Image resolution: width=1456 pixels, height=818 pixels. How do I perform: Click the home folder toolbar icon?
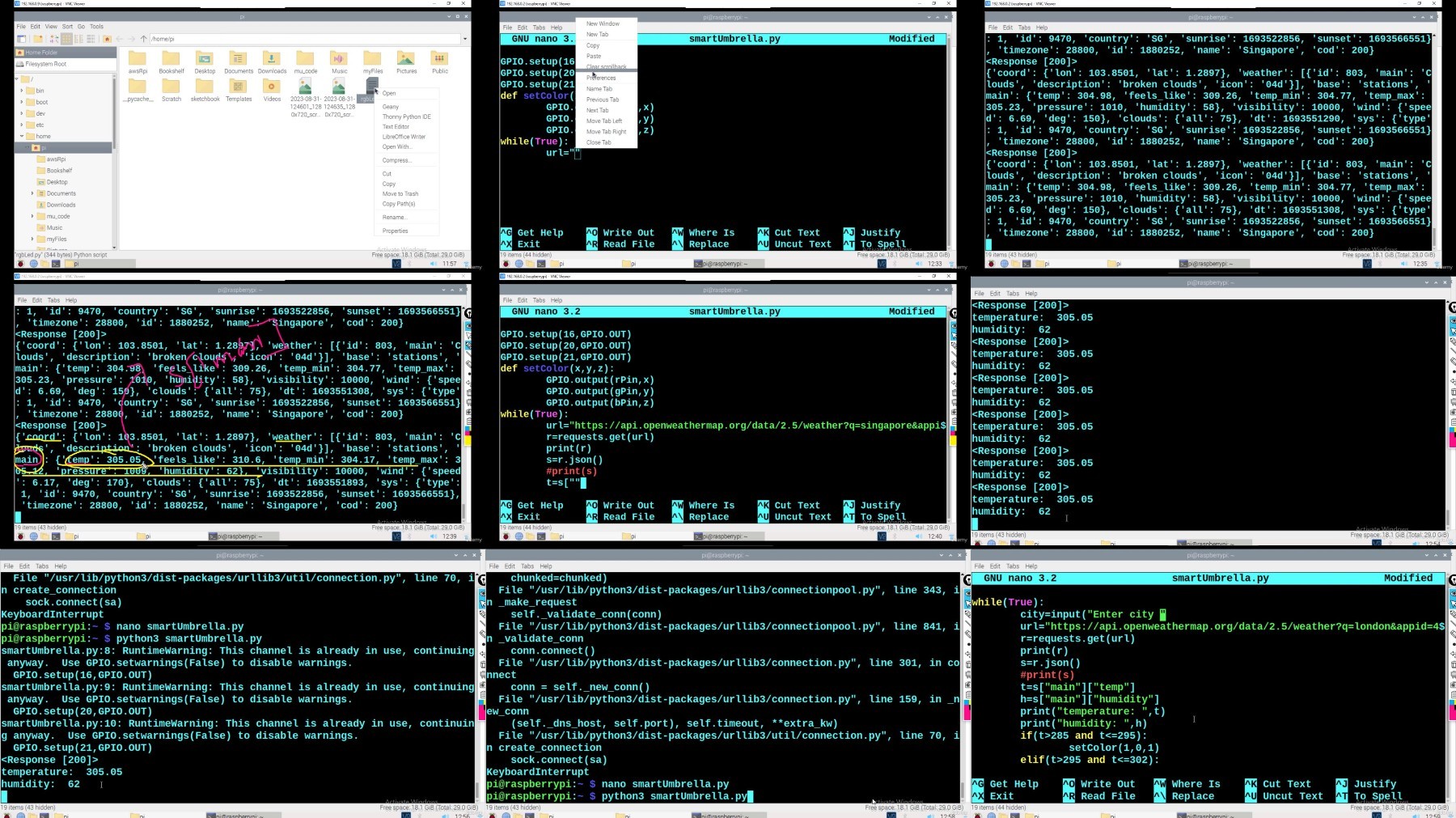coord(107,39)
